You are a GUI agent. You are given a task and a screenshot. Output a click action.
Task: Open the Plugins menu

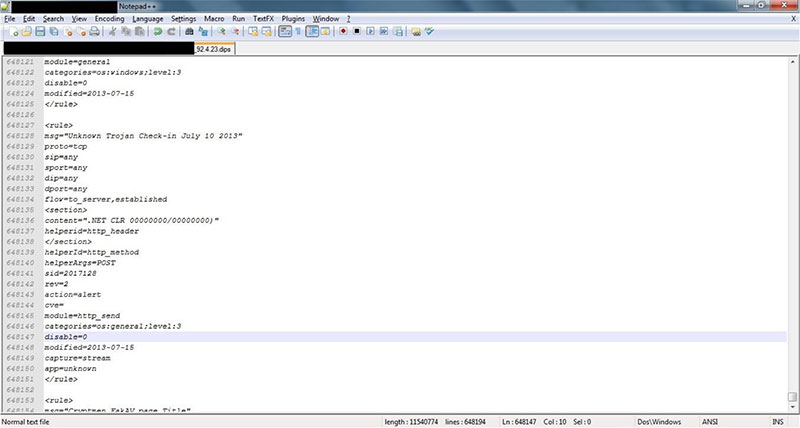(293, 18)
